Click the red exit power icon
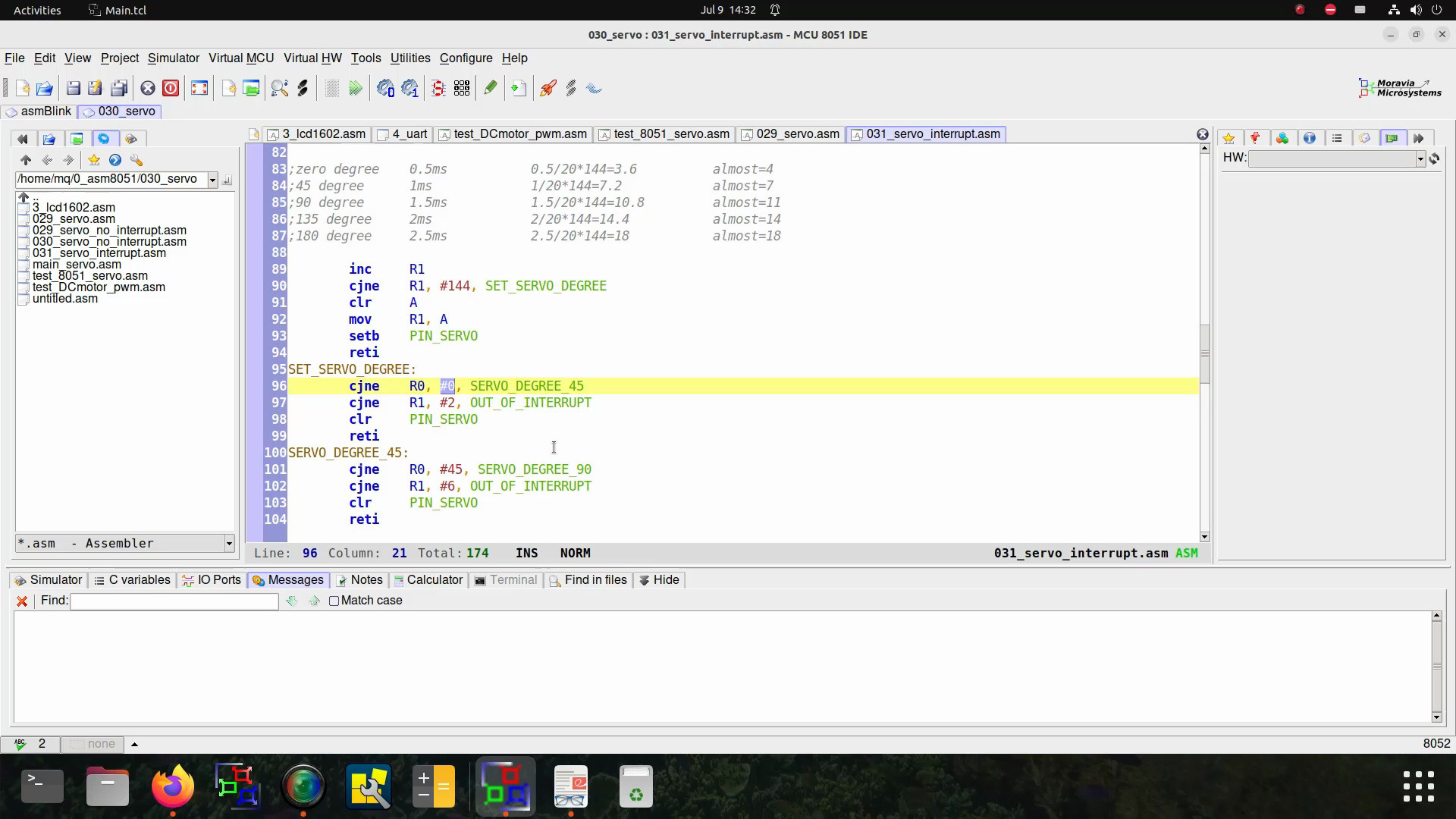Viewport: 1456px width, 819px height. (171, 89)
